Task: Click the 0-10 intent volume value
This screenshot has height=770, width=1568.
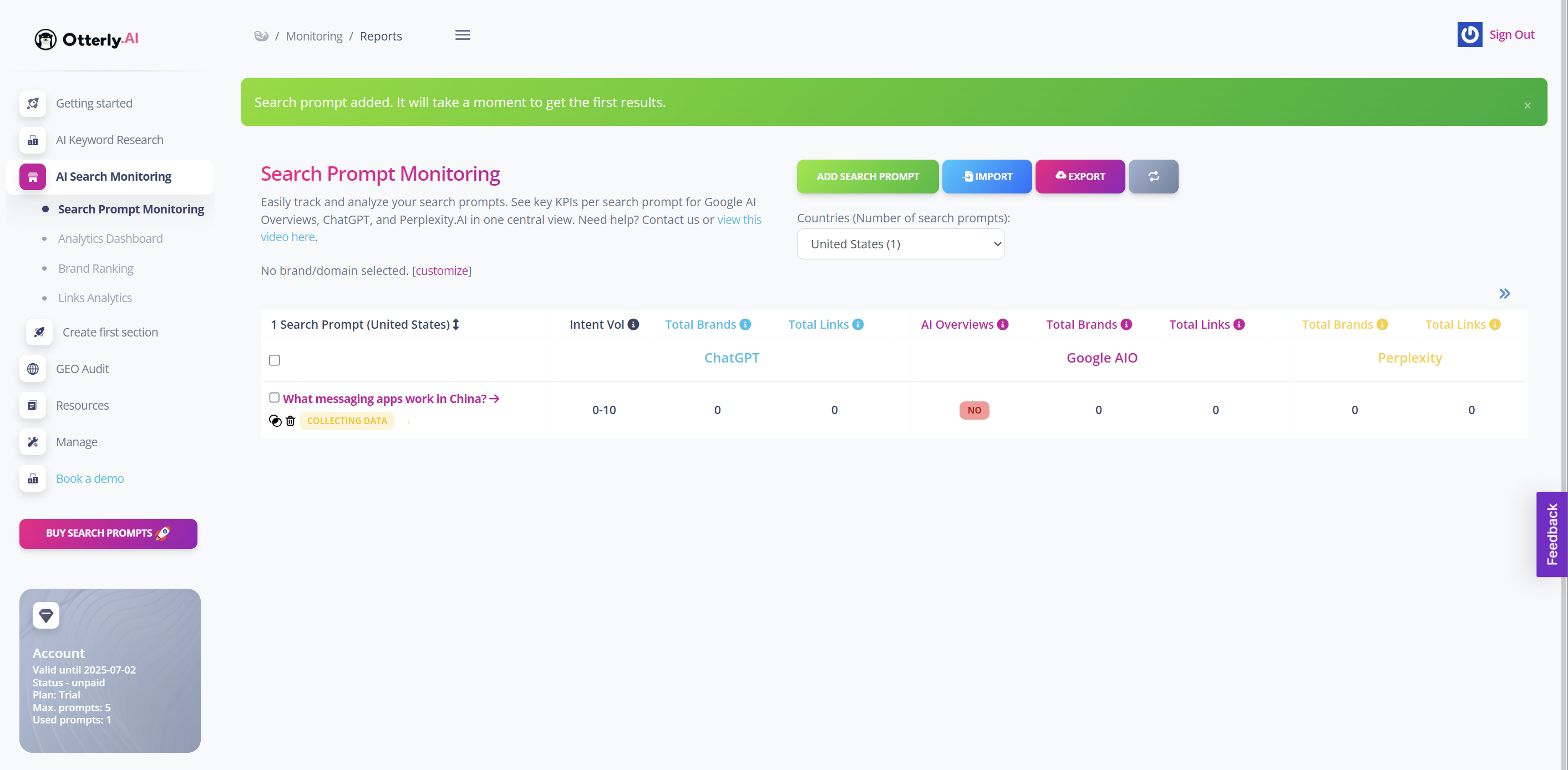Action: point(604,410)
